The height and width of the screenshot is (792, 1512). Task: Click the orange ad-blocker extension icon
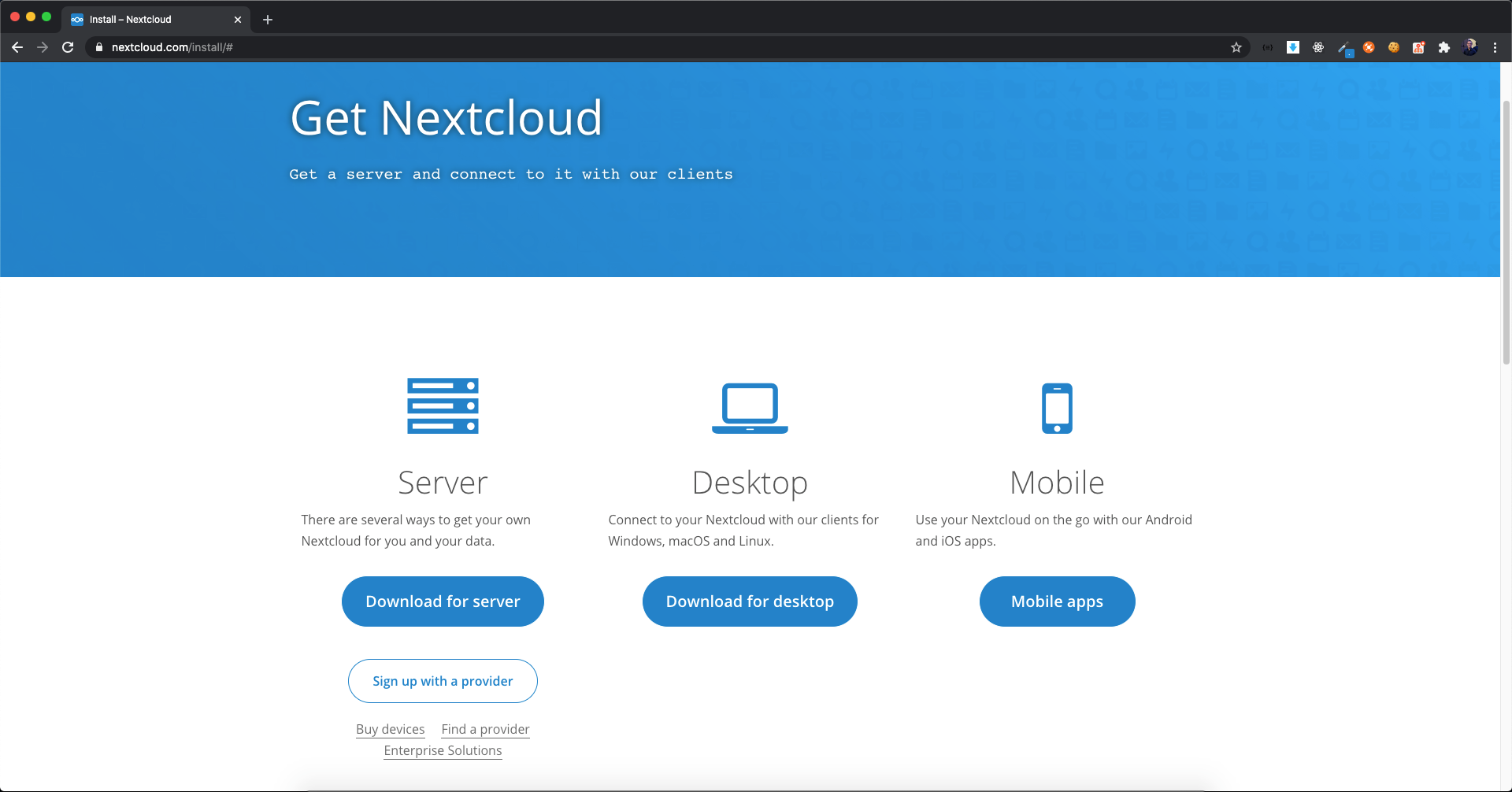point(1369,47)
